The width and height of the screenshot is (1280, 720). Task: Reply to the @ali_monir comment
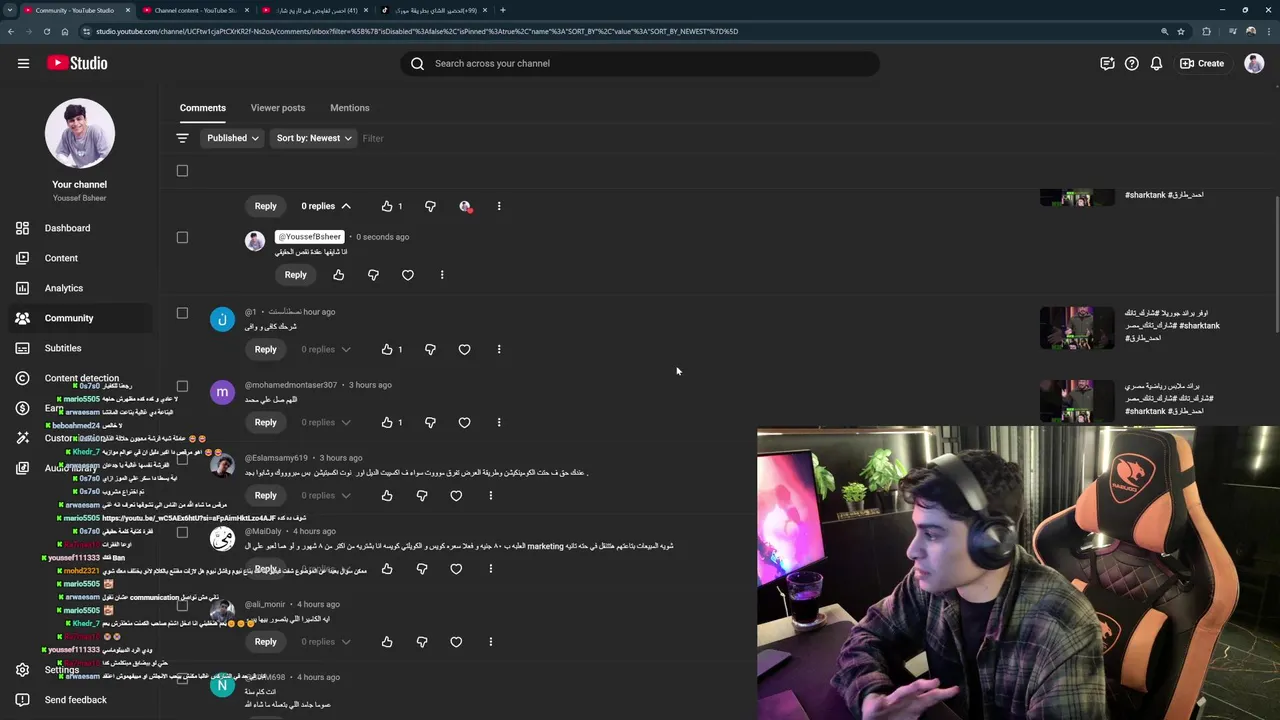pos(265,642)
